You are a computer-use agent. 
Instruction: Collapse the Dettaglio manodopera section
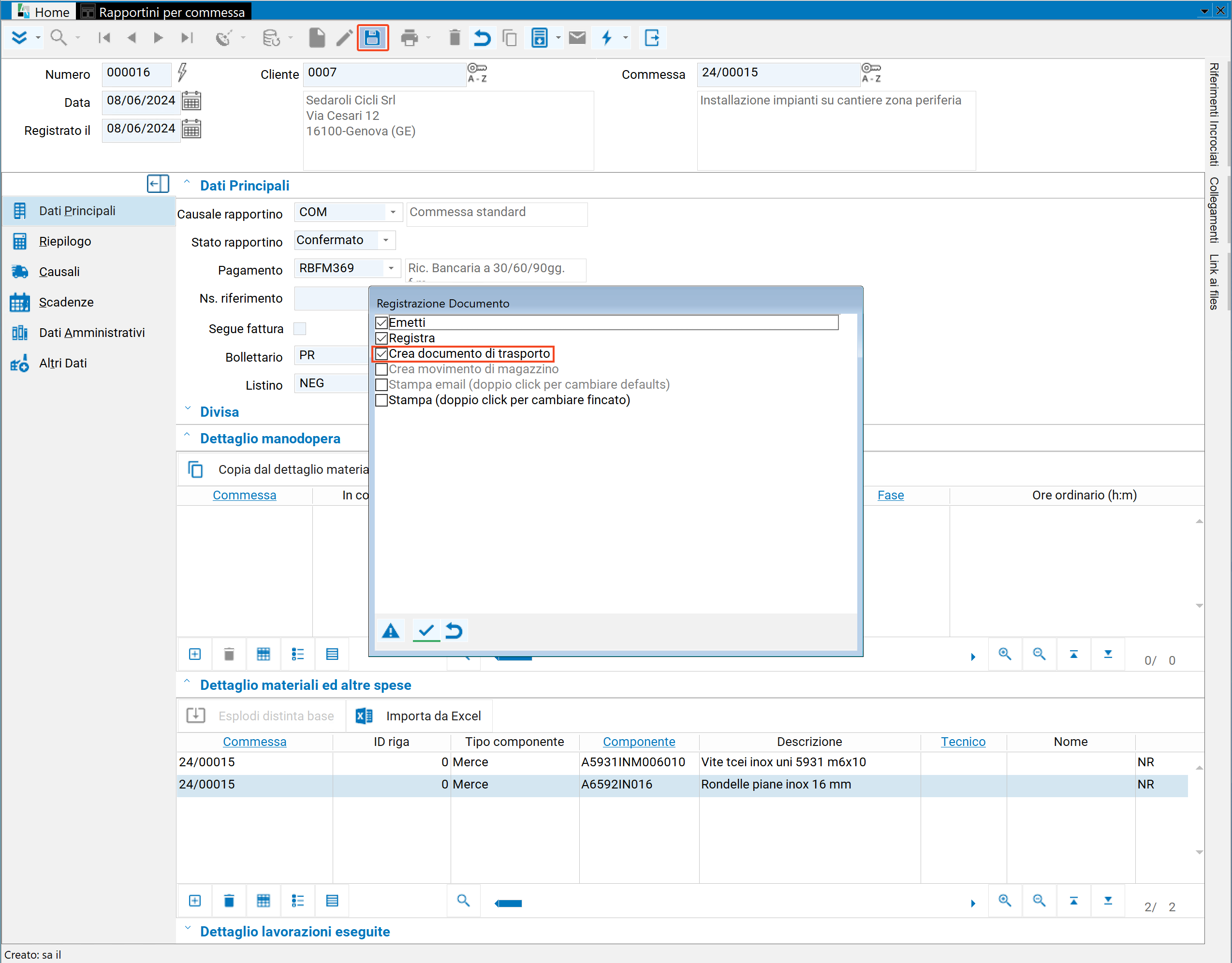pyautogui.click(x=187, y=435)
